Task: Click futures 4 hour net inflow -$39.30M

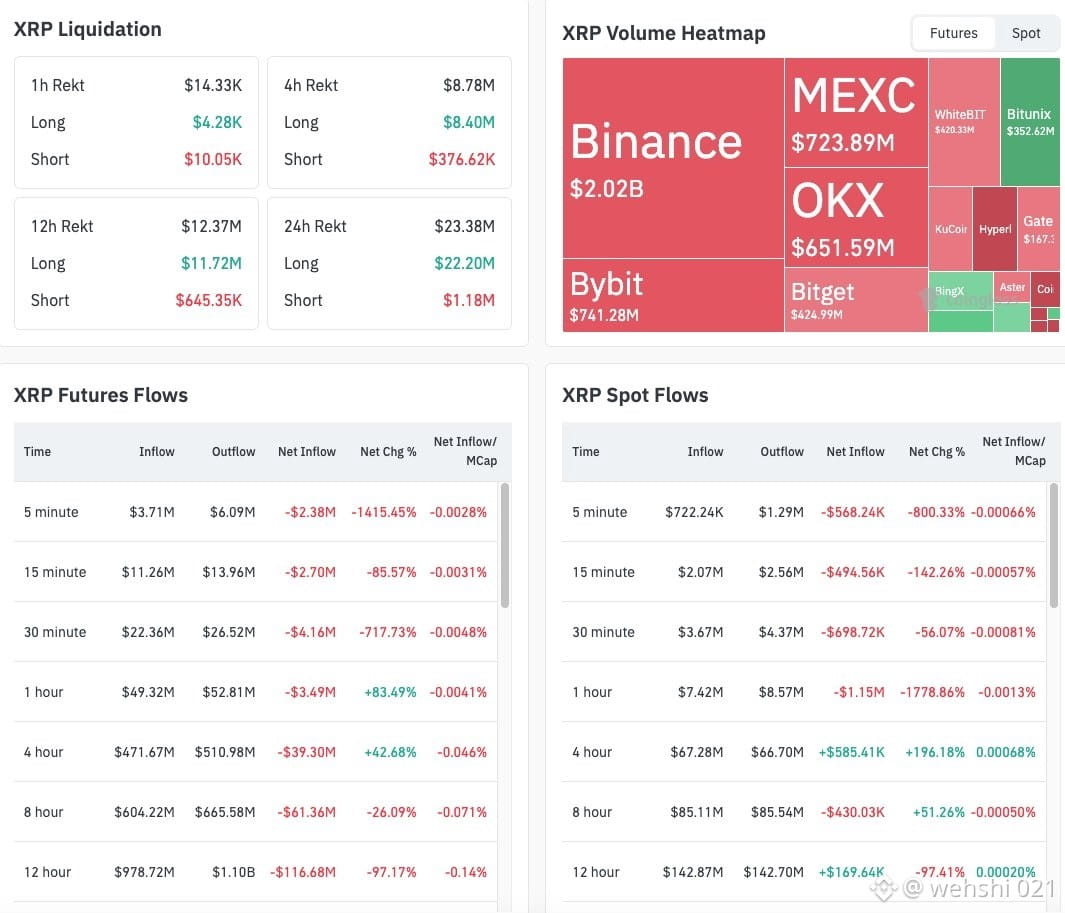Action: [x=306, y=752]
